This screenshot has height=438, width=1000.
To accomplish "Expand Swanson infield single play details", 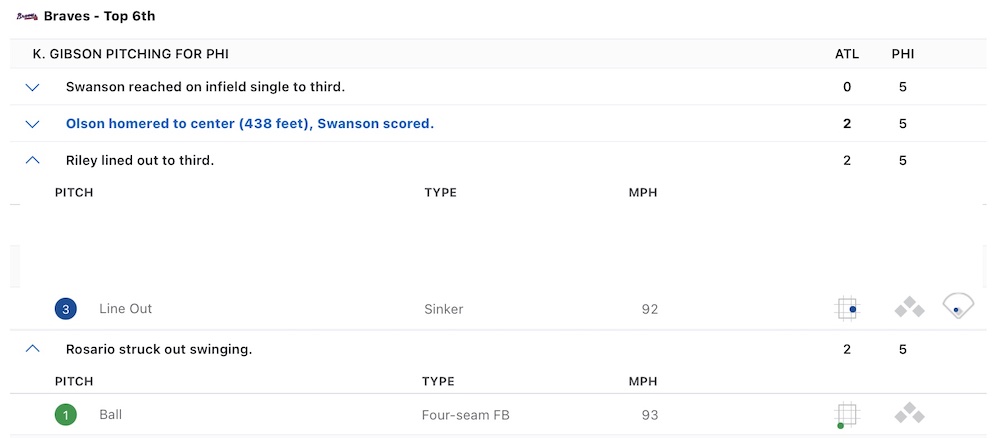I will 32,87.
